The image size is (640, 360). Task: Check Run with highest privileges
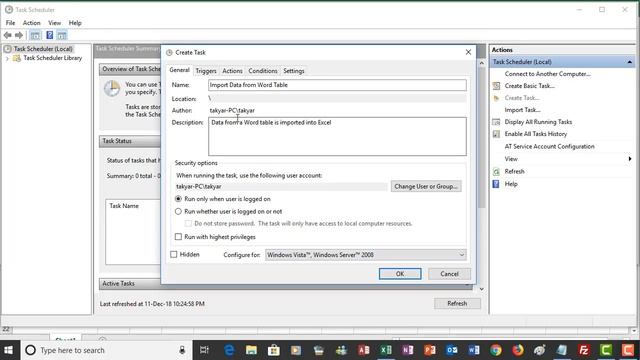tap(178, 237)
